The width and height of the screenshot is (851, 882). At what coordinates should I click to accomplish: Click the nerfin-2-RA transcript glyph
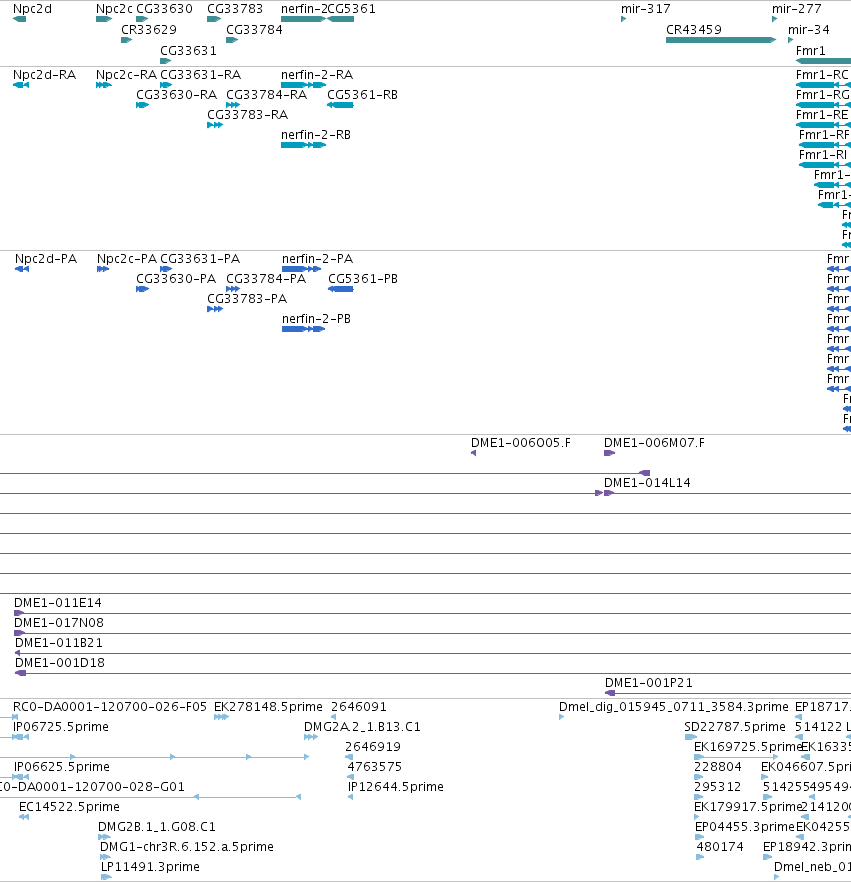coord(304,85)
